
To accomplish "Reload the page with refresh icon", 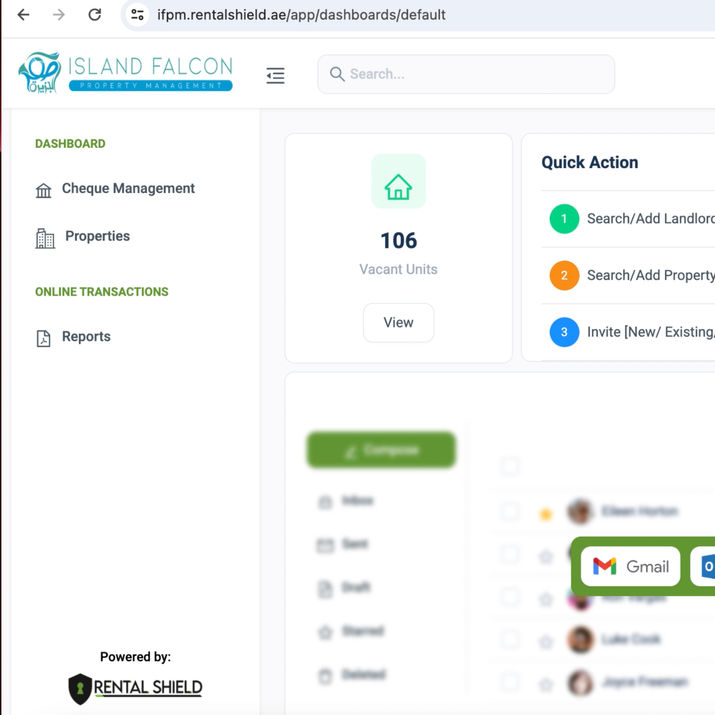I will pos(94,15).
